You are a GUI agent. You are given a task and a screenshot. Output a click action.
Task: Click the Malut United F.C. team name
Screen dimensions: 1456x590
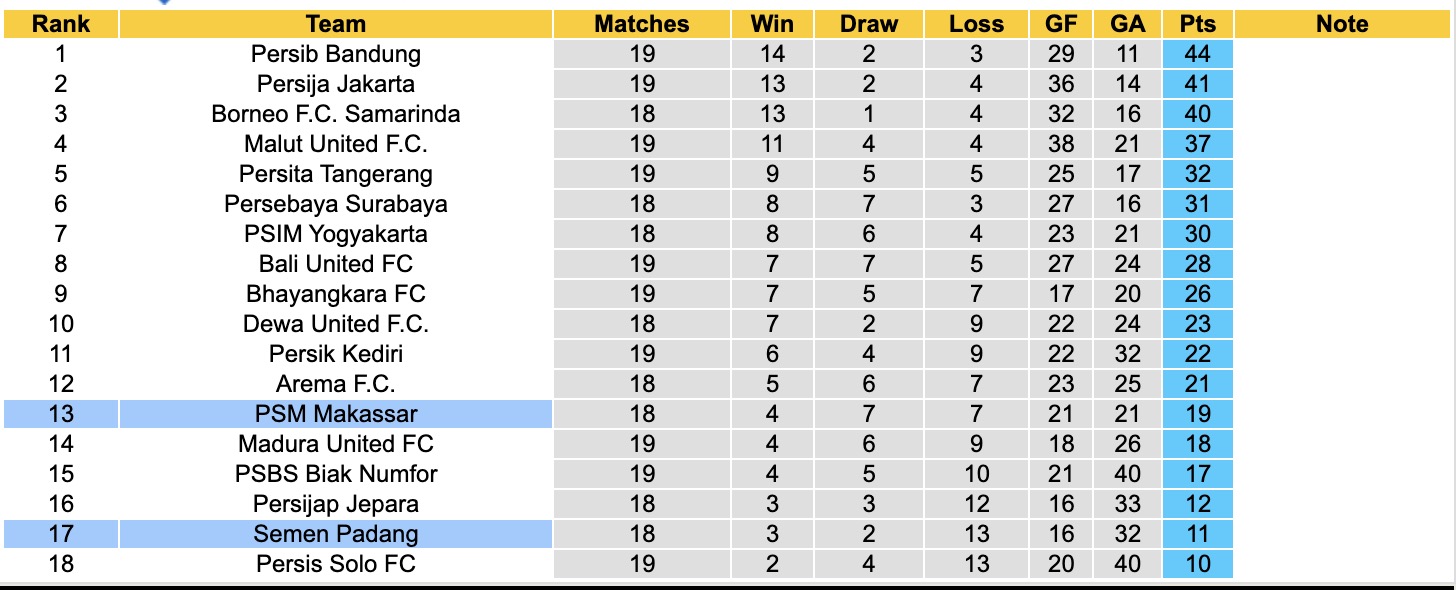(x=336, y=144)
